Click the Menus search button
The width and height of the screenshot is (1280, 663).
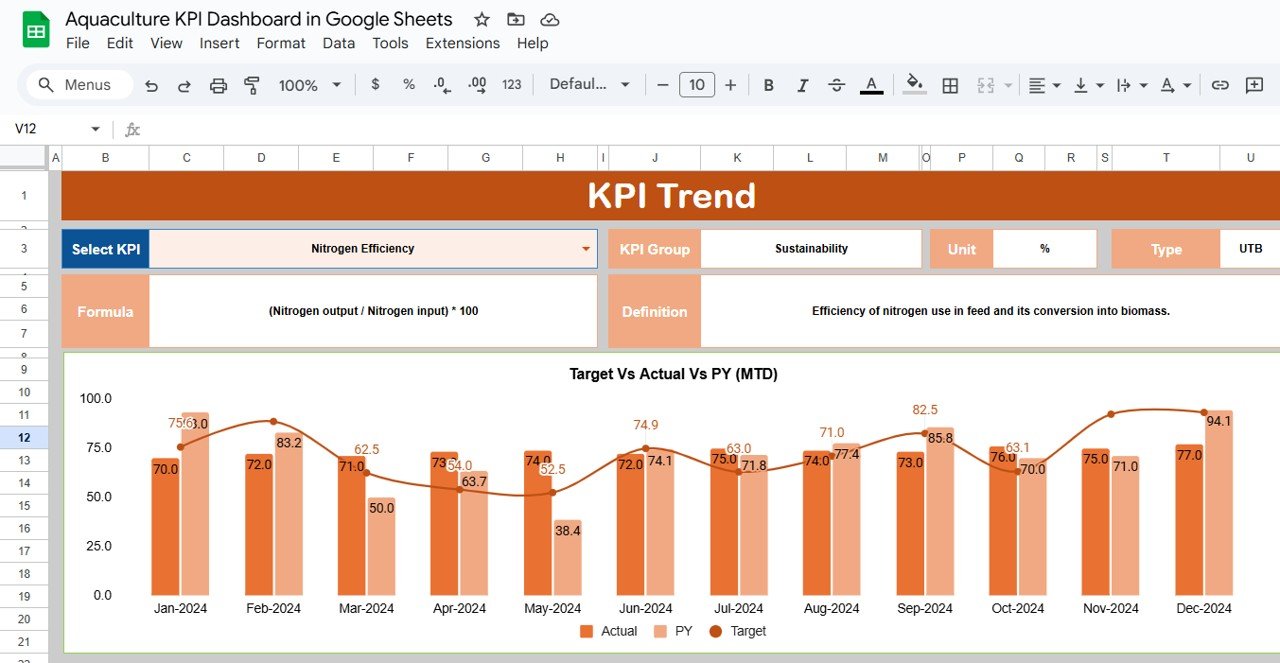(76, 85)
